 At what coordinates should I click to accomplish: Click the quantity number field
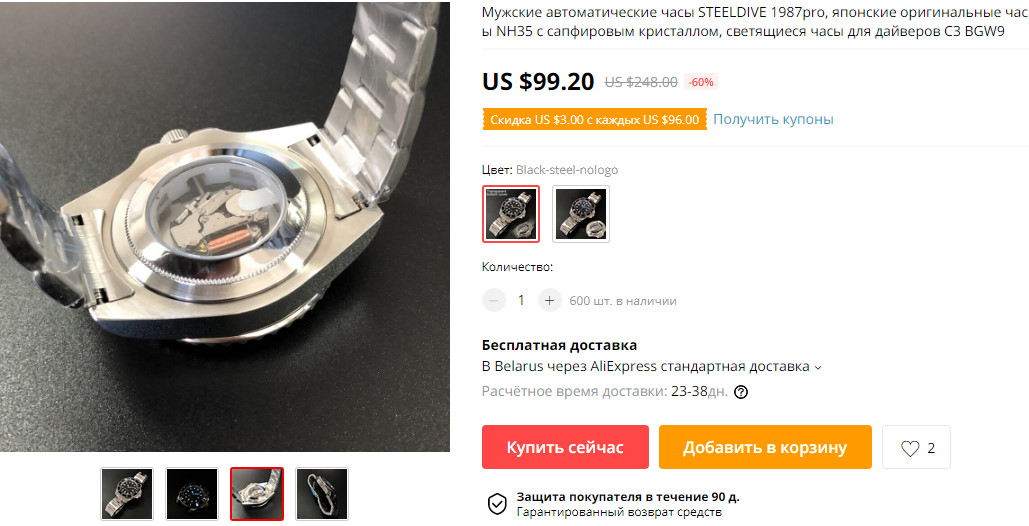pyautogui.click(x=522, y=300)
